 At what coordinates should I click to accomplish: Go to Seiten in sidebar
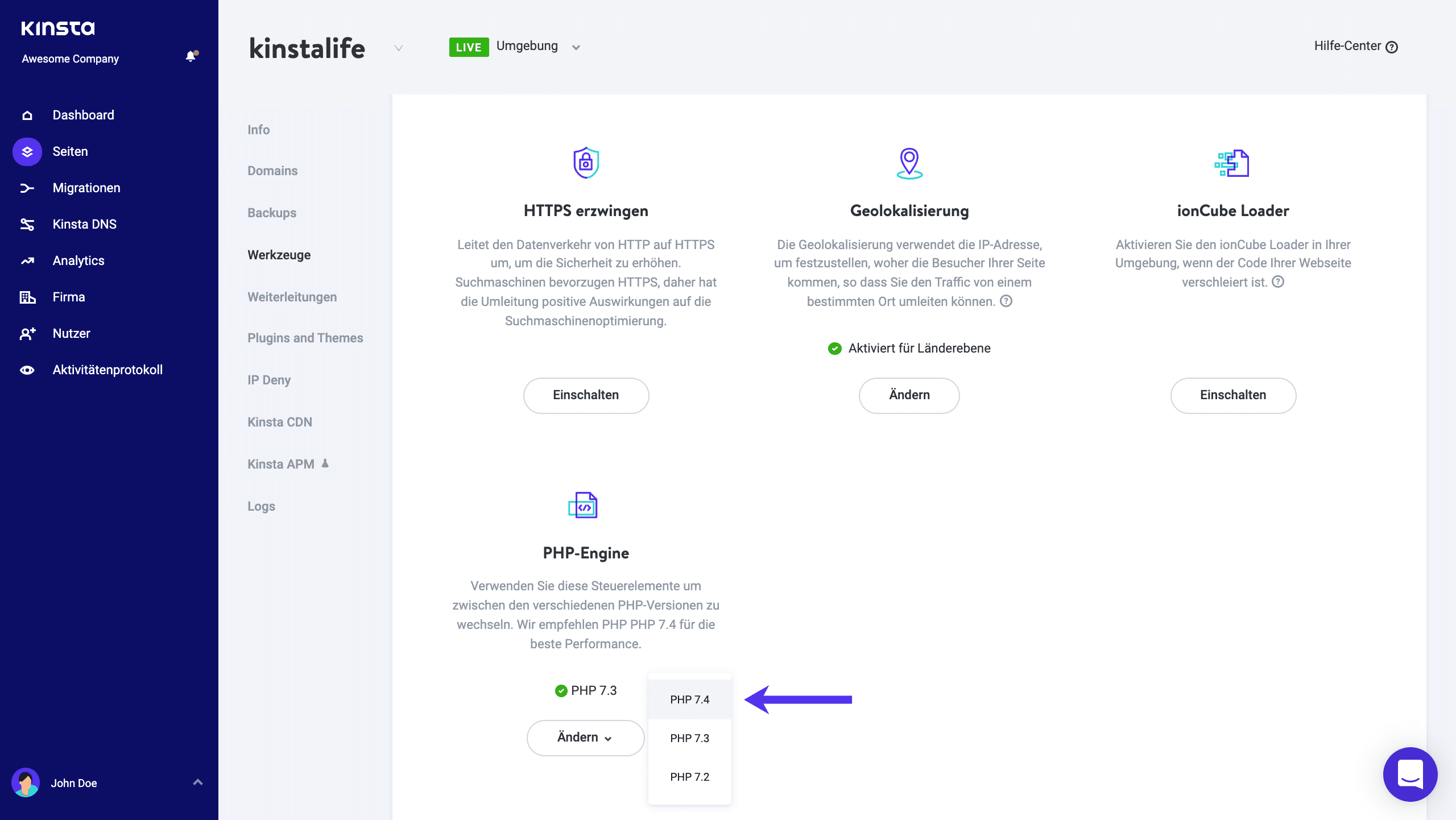pos(70,152)
